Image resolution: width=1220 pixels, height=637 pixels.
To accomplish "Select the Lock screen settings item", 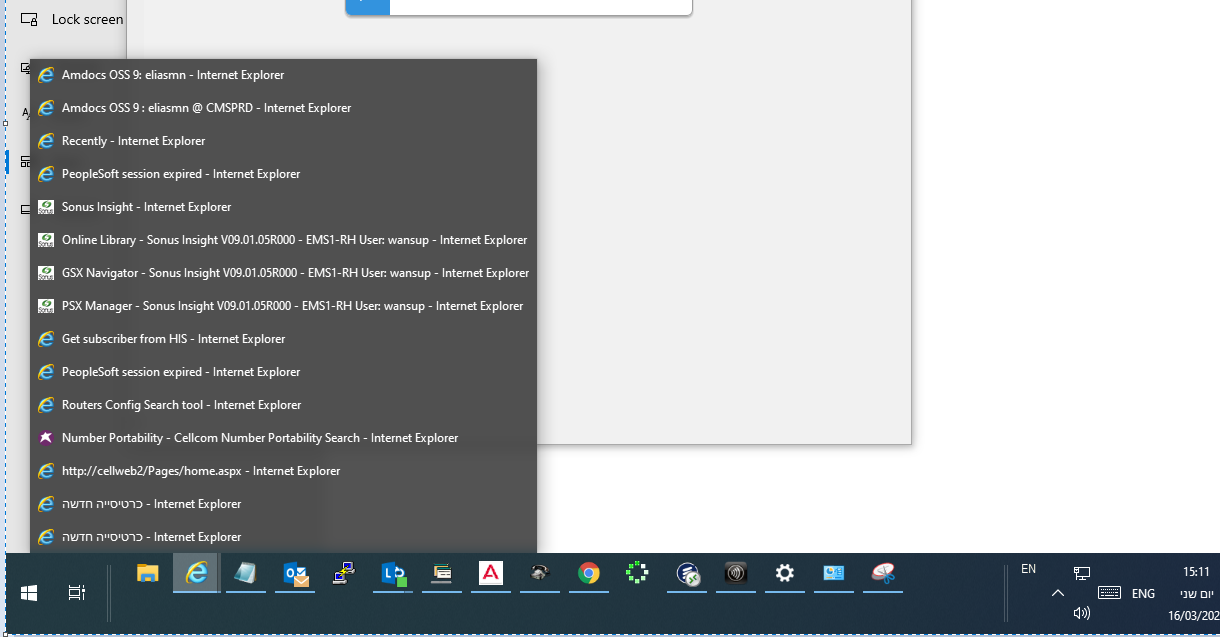I will pos(87,19).
